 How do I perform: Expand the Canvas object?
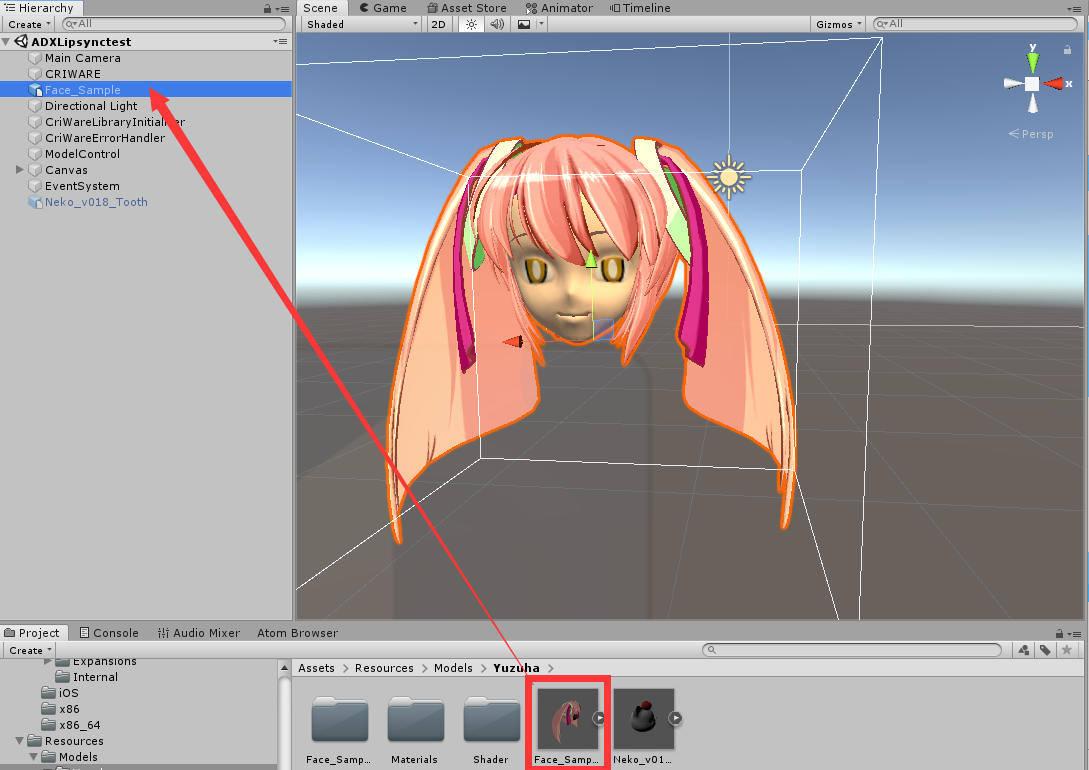tap(19, 169)
